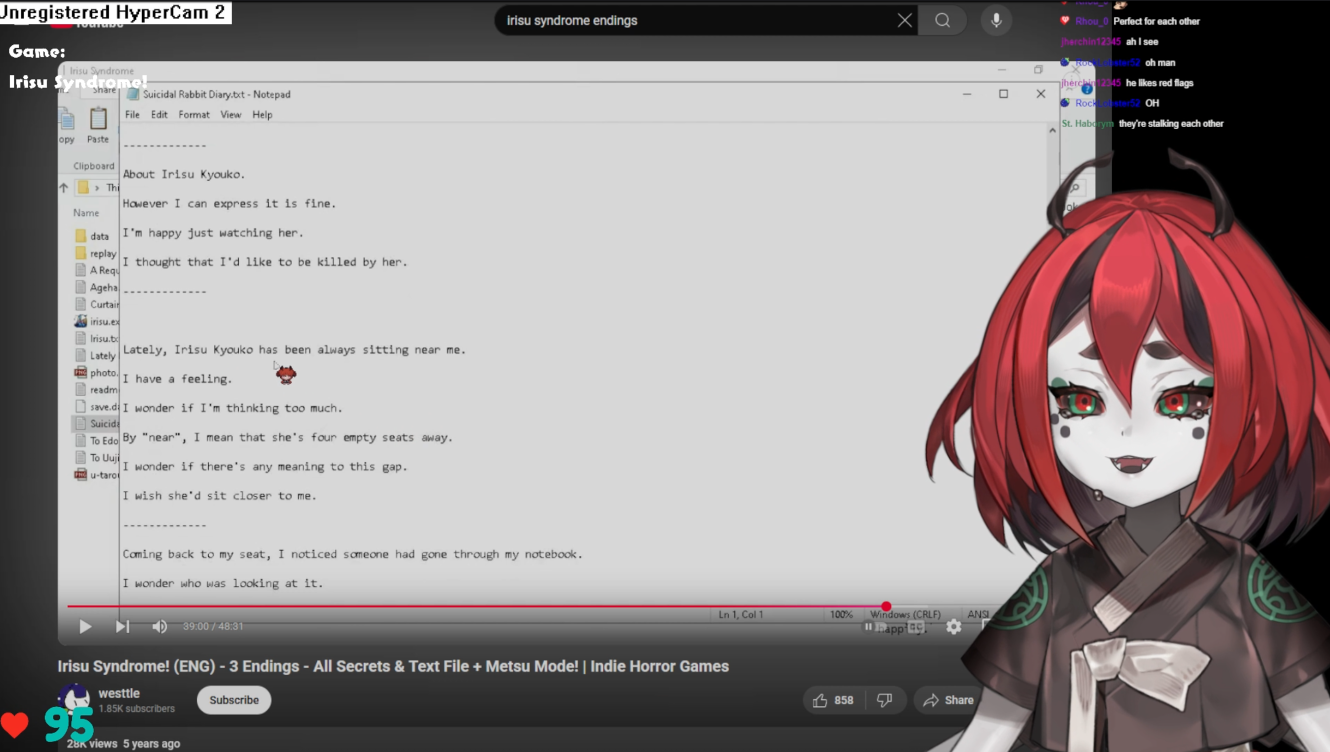This screenshot has width=1330, height=752.
Task: Open YouTube player settings gear
Action: coord(954,626)
